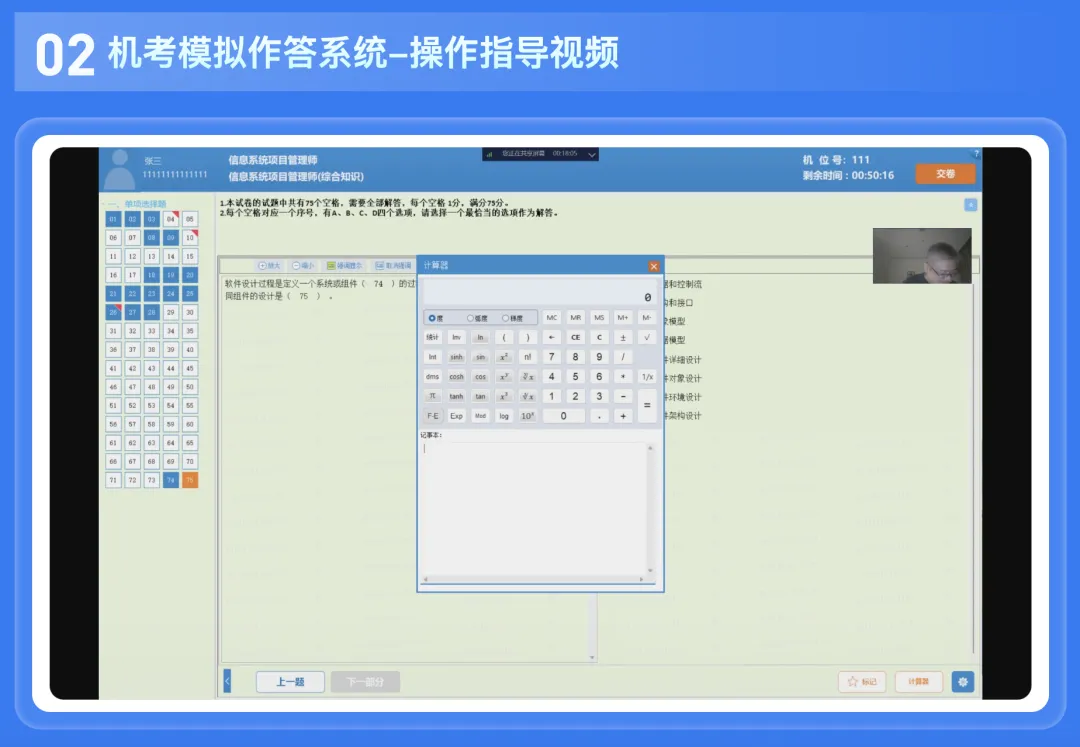1080x747 pixels.
Task: Click the webcam video thumbnail
Action: point(922,255)
